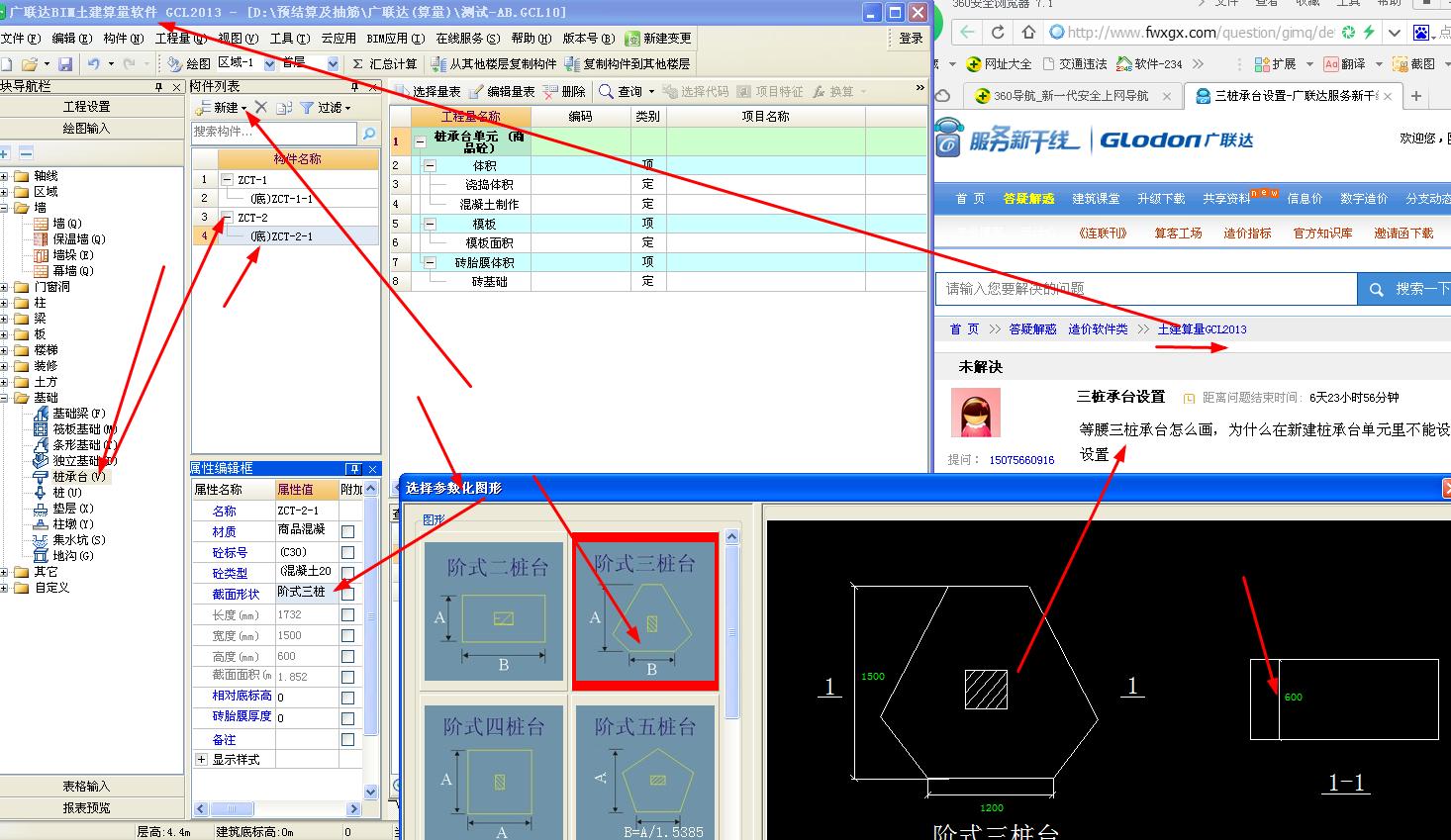This screenshot has height=840, width=1451.
Task: Click the 登录 login button
Action: pos(911,39)
